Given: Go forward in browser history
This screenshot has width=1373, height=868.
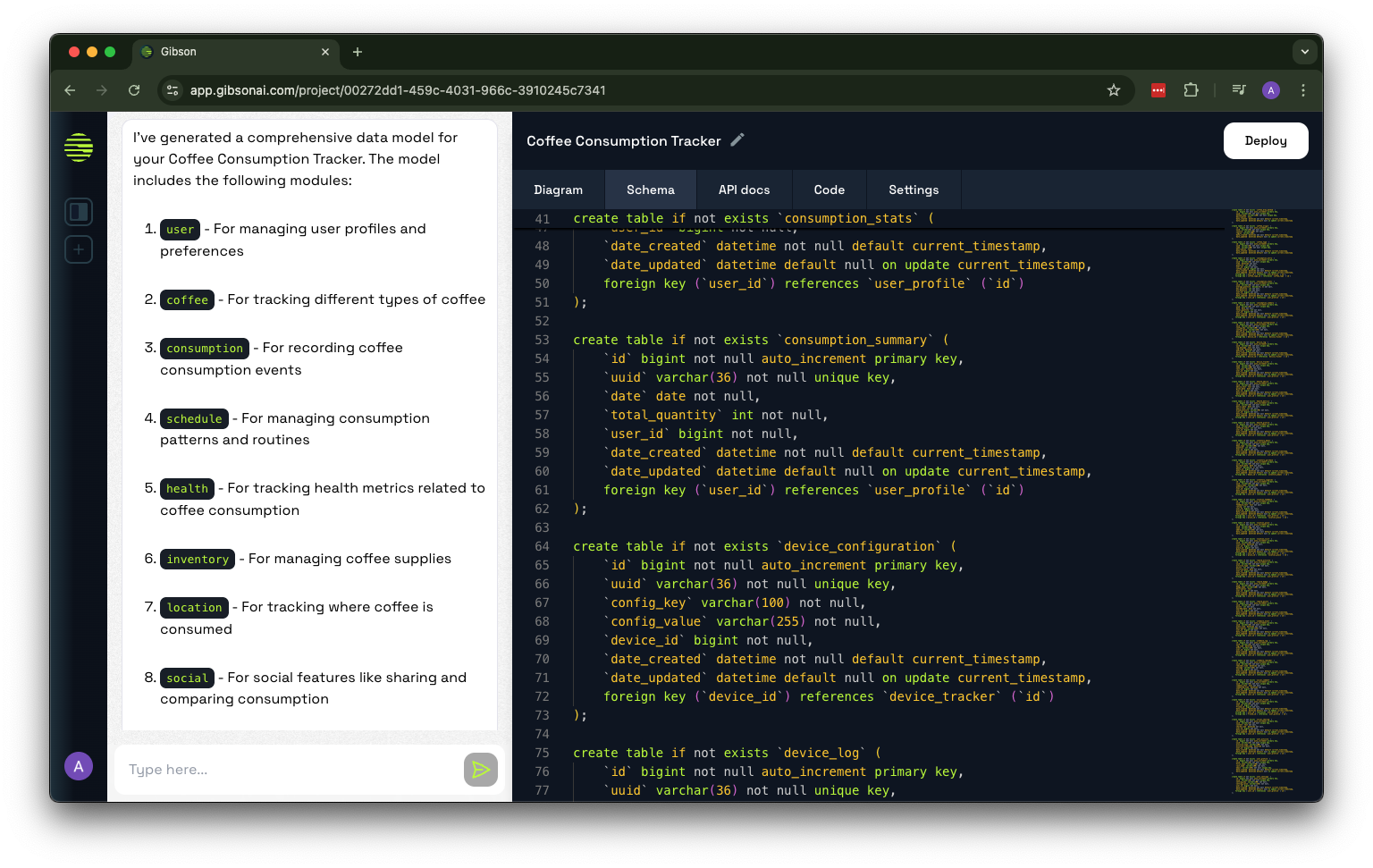Looking at the screenshot, I should (102, 90).
